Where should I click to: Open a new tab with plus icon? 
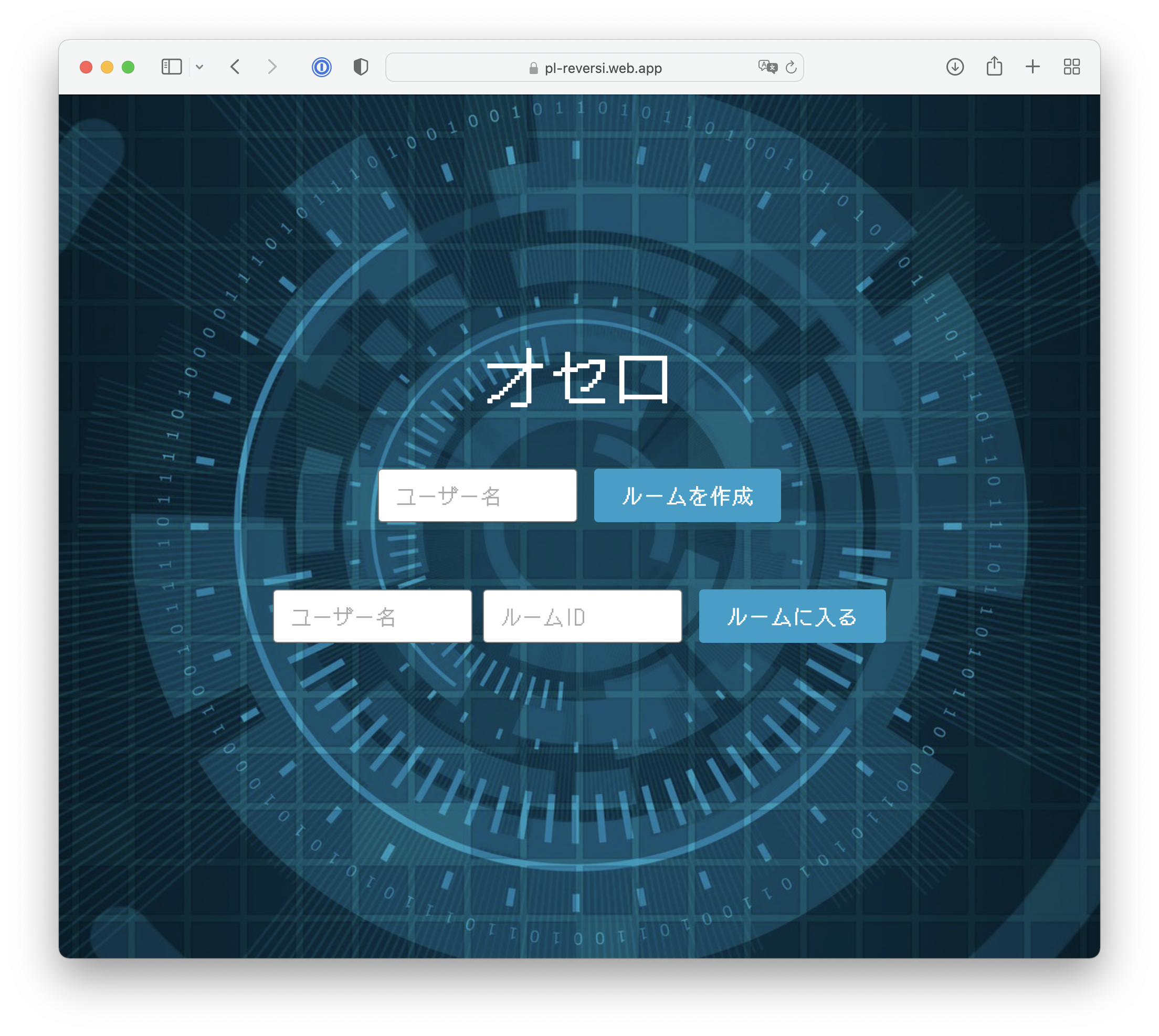click(1032, 67)
